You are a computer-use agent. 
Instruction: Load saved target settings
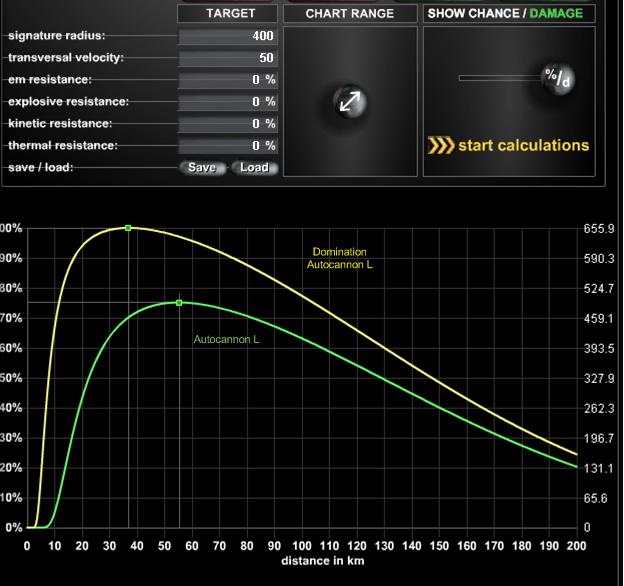[x=254, y=167]
